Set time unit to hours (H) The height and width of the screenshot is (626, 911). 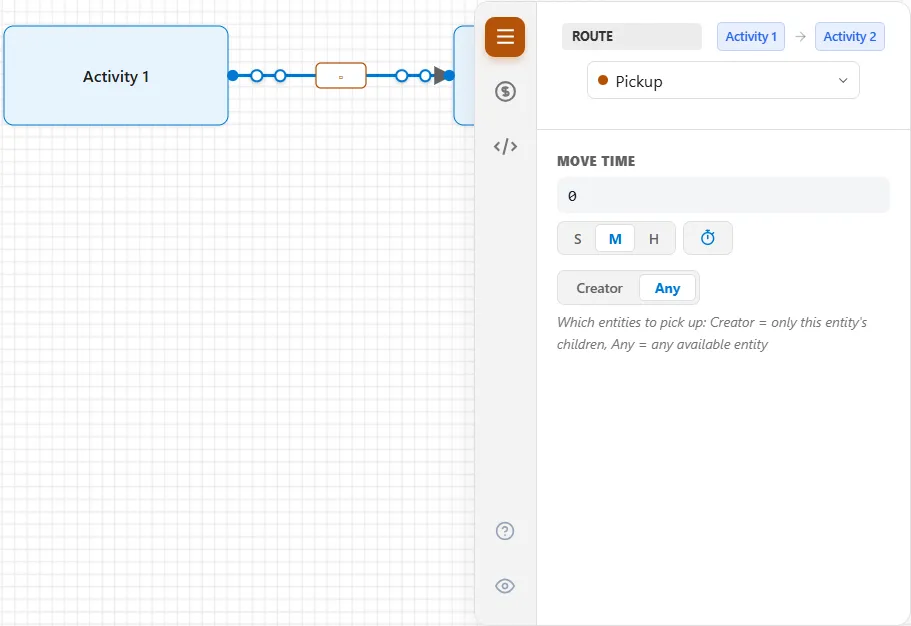point(654,239)
